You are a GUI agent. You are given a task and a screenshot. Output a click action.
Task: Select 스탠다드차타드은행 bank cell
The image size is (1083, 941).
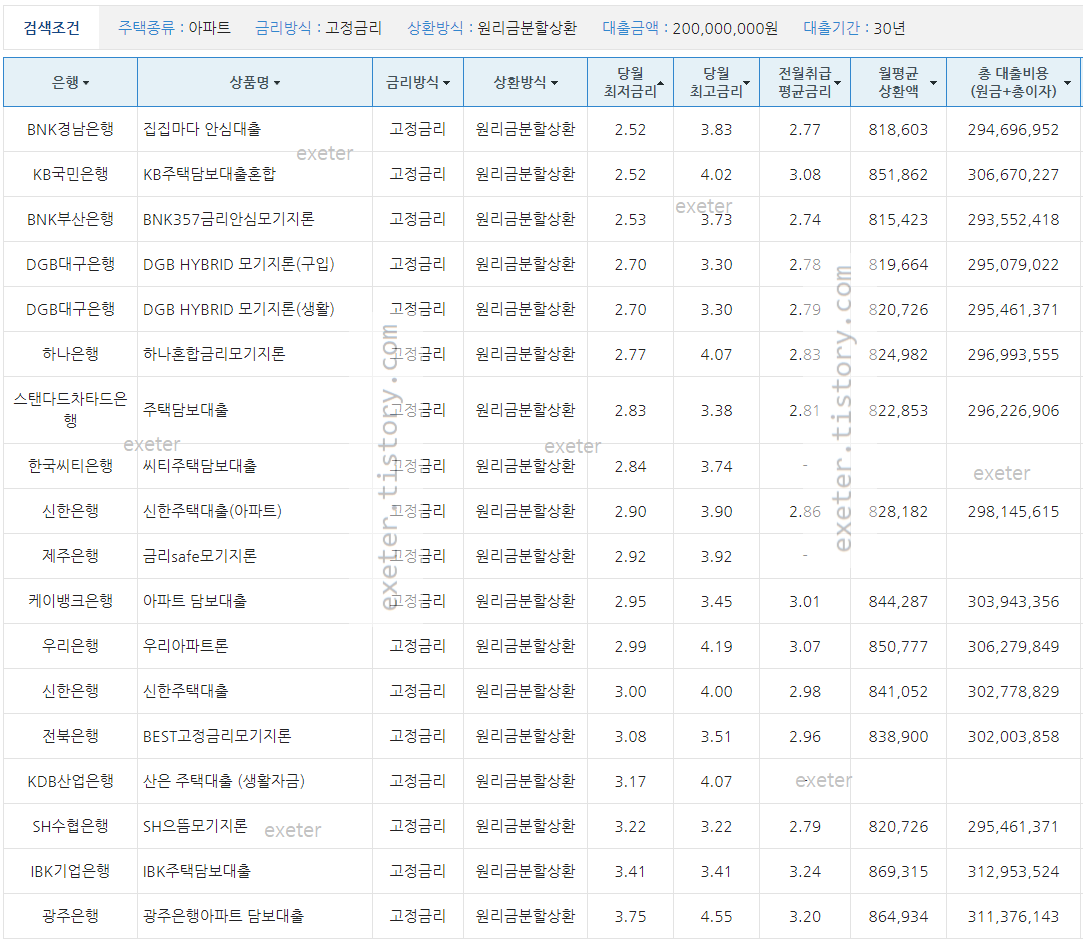click(70, 410)
